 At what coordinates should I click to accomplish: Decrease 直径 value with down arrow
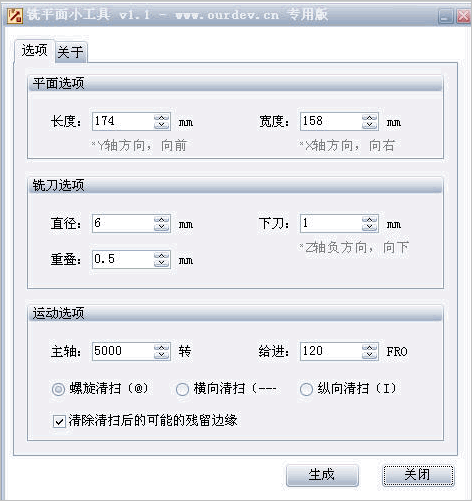pyautogui.click(x=162, y=227)
